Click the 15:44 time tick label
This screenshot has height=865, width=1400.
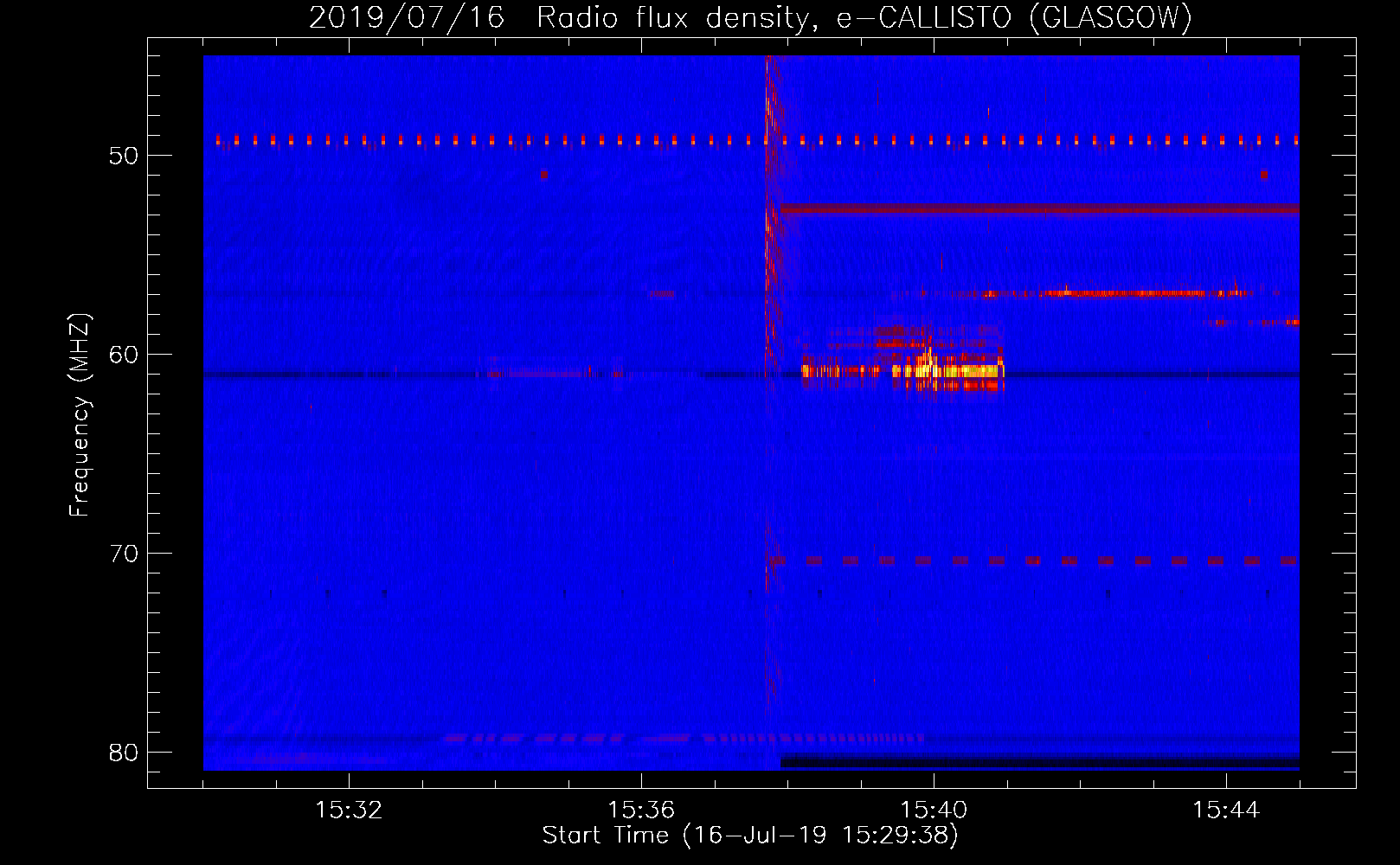coord(1226,810)
